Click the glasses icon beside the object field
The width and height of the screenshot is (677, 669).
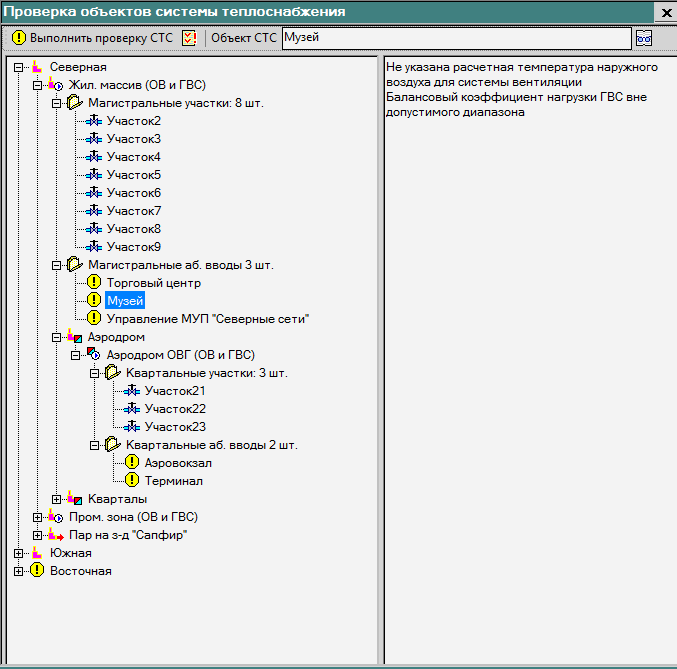point(644,38)
